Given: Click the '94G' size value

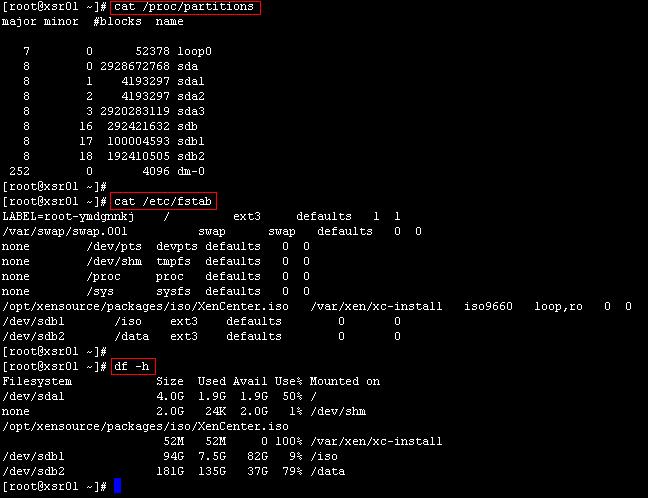Looking at the screenshot, I should coord(174,456).
